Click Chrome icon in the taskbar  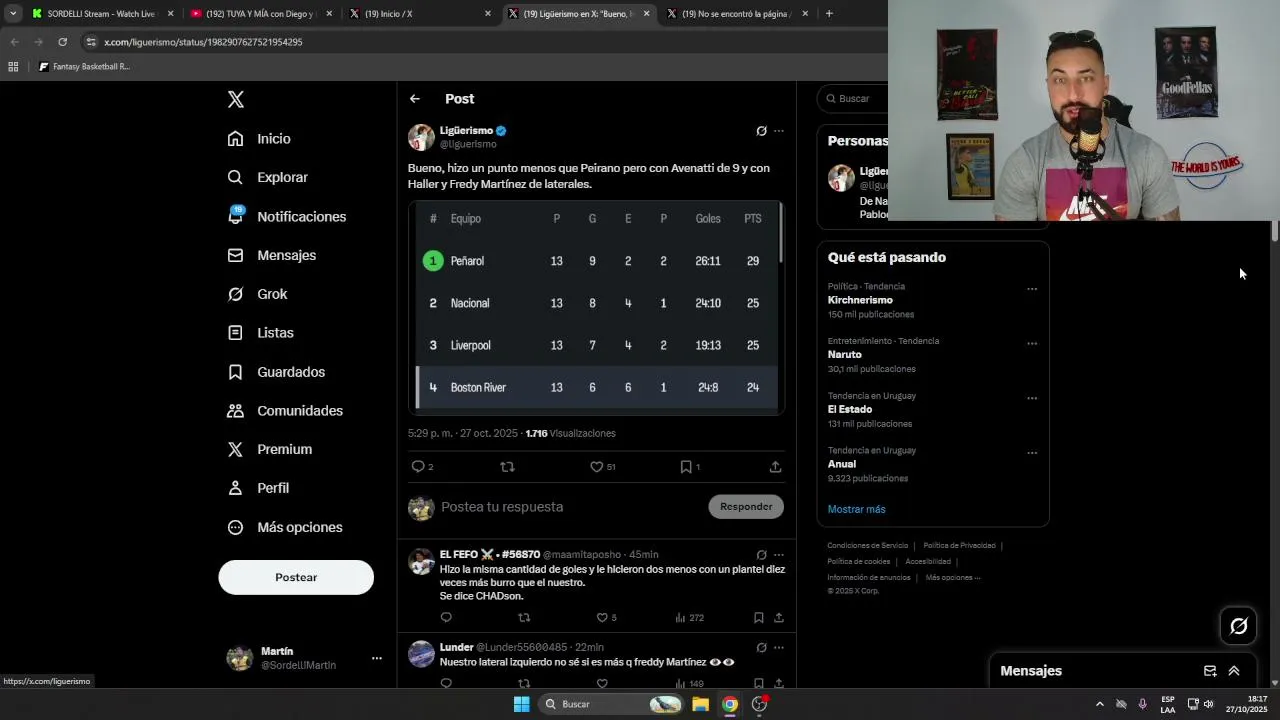point(730,704)
